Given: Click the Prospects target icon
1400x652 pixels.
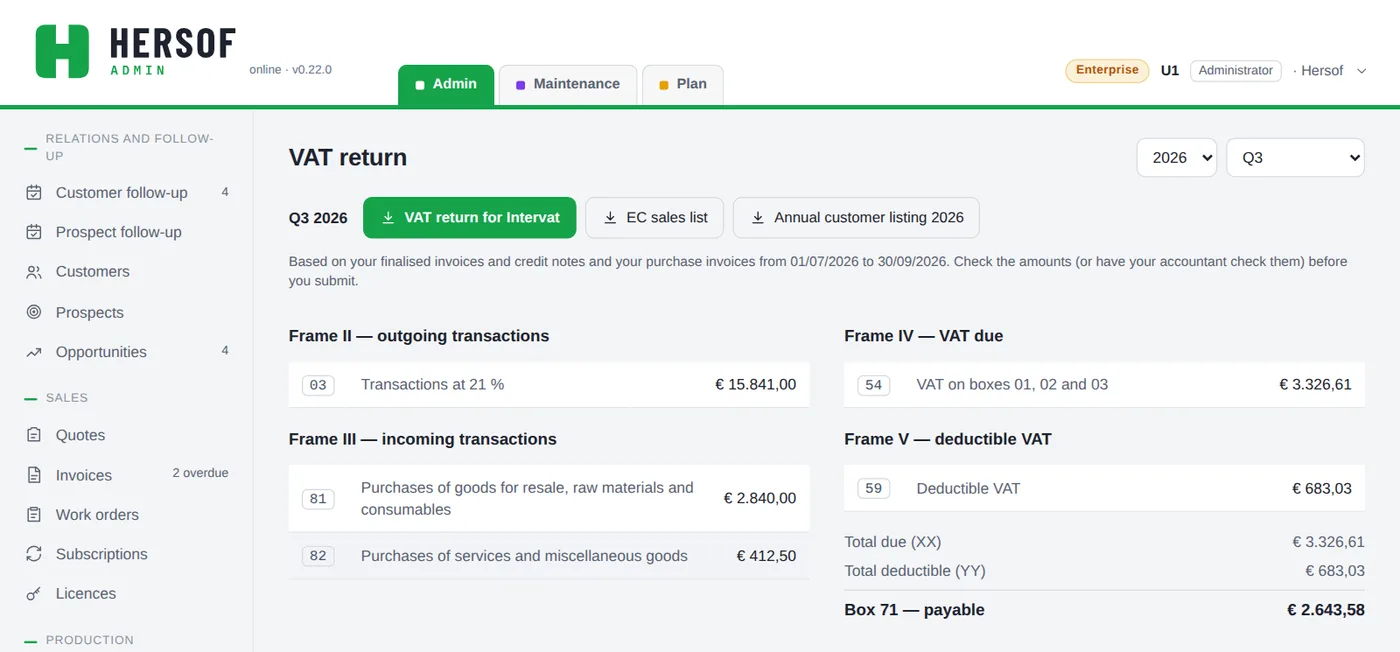Looking at the screenshot, I should (34, 312).
